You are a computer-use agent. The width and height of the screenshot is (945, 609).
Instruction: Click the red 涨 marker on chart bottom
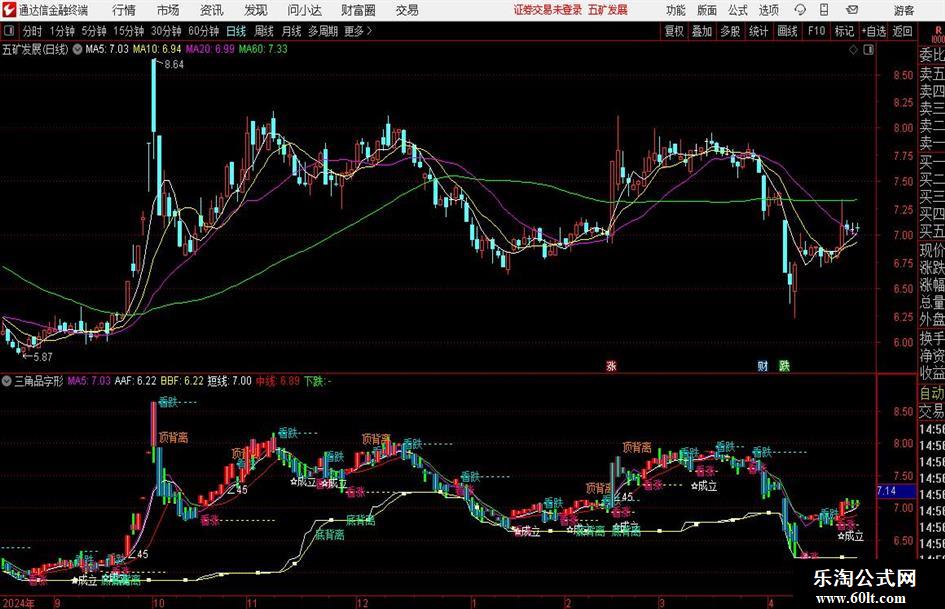611,365
